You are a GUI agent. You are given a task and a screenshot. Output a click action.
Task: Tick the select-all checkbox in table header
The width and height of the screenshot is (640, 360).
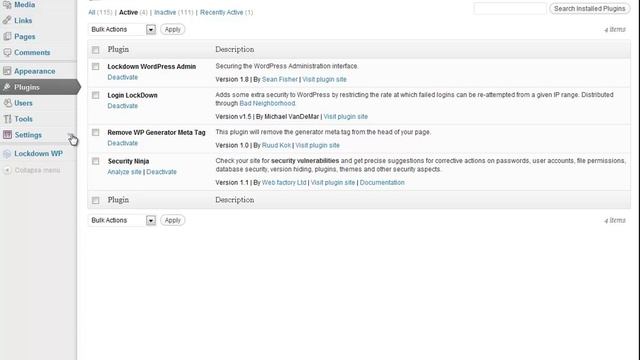(x=96, y=50)
